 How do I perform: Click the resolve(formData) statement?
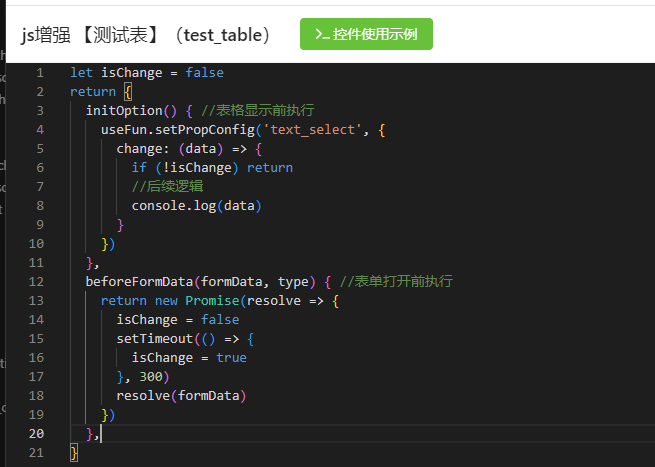pos(181,396)
